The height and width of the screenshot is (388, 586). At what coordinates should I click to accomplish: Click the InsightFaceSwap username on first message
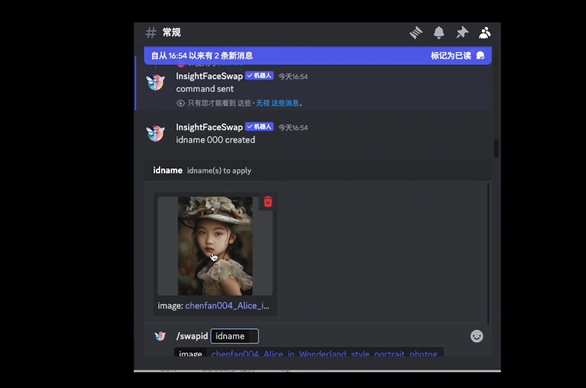209,76
